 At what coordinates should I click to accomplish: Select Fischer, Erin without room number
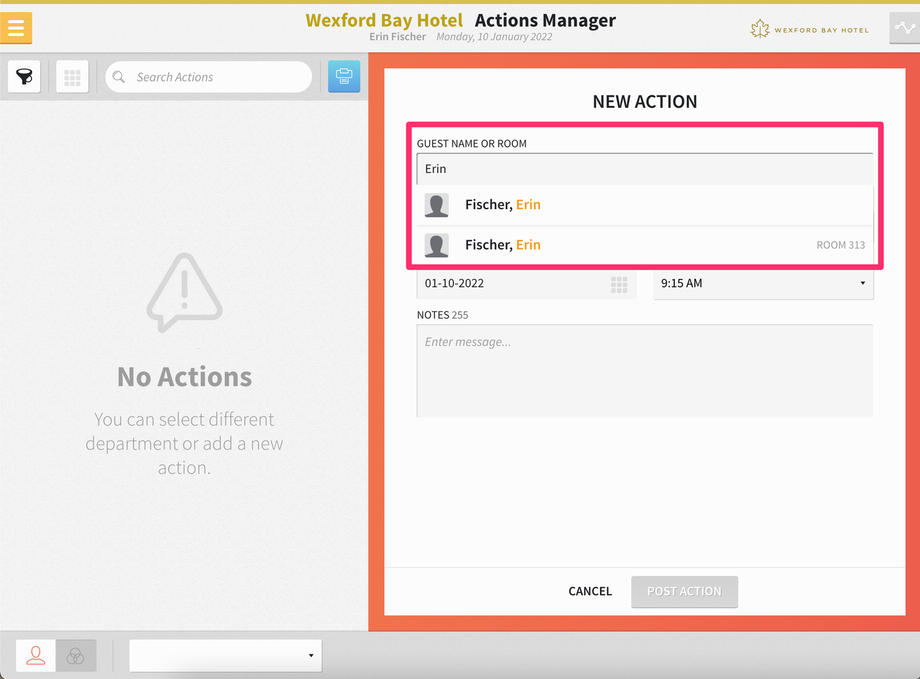coord(645,205)
